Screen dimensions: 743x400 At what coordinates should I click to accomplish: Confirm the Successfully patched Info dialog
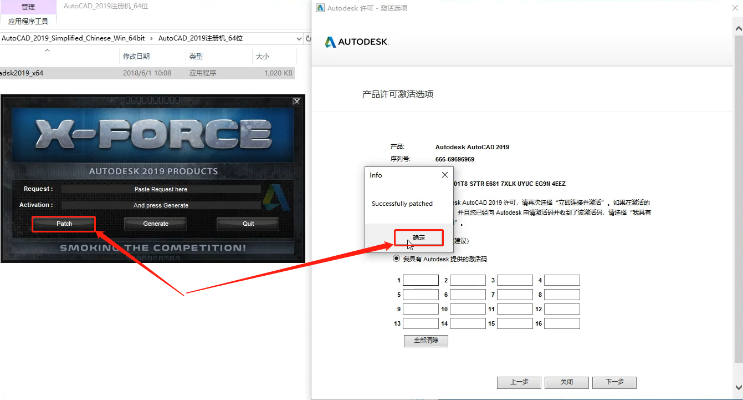[418, 237]
